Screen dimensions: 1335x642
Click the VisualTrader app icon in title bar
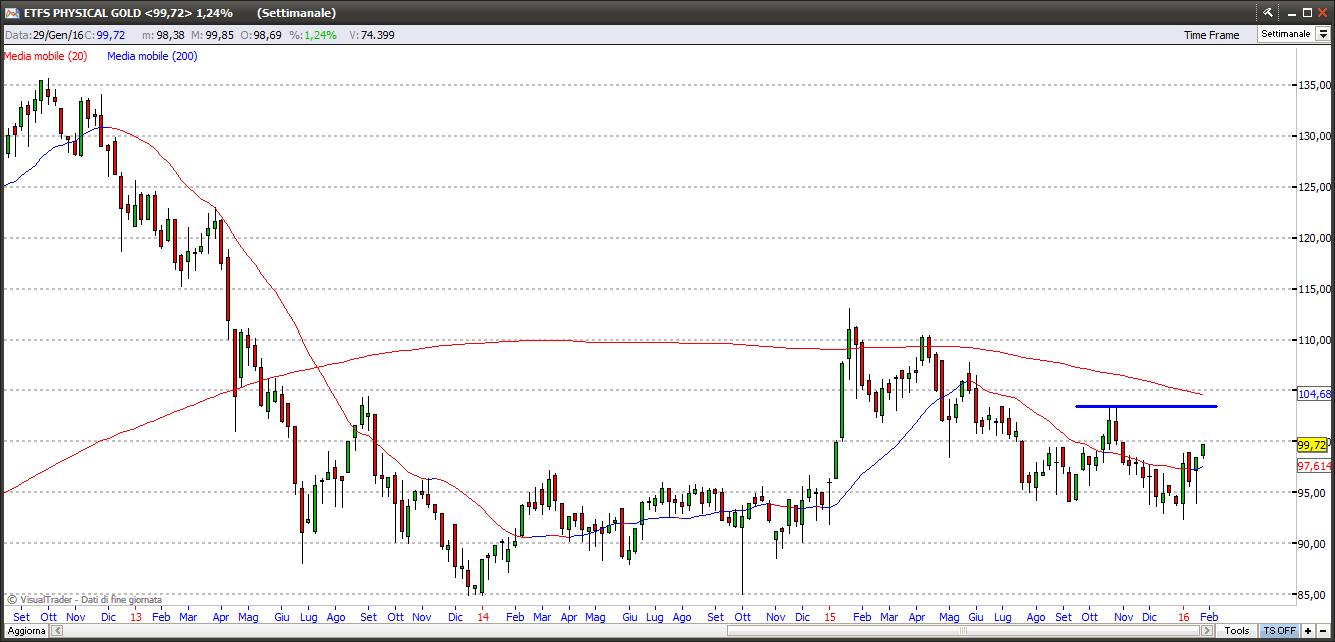(11, 13)
